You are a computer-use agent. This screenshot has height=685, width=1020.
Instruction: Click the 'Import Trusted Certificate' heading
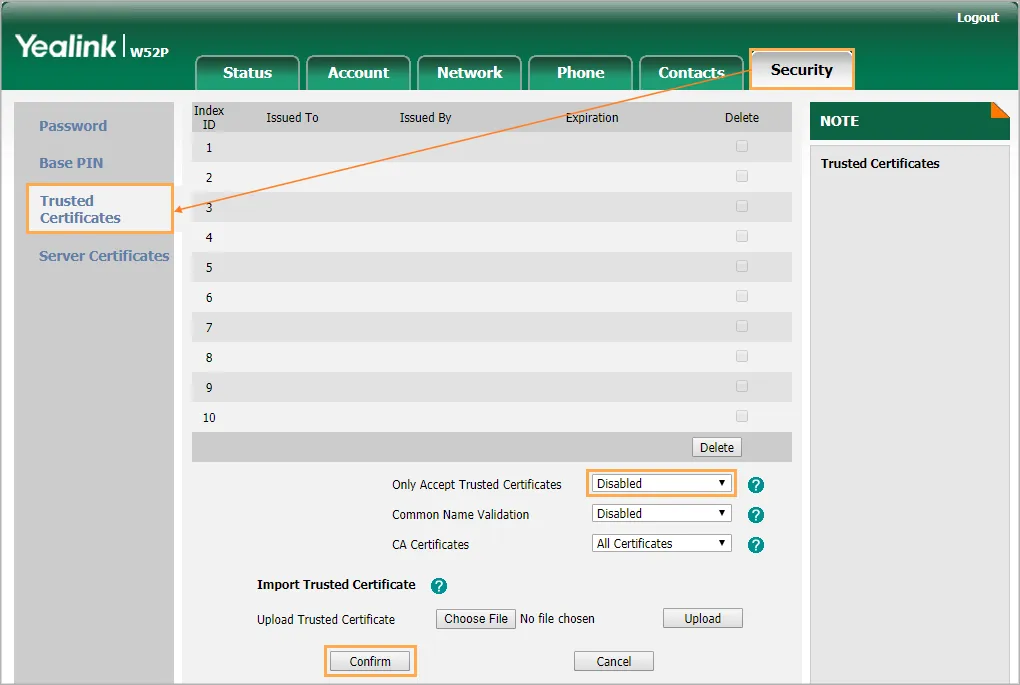pyautogui.click(x=336, y=585)
